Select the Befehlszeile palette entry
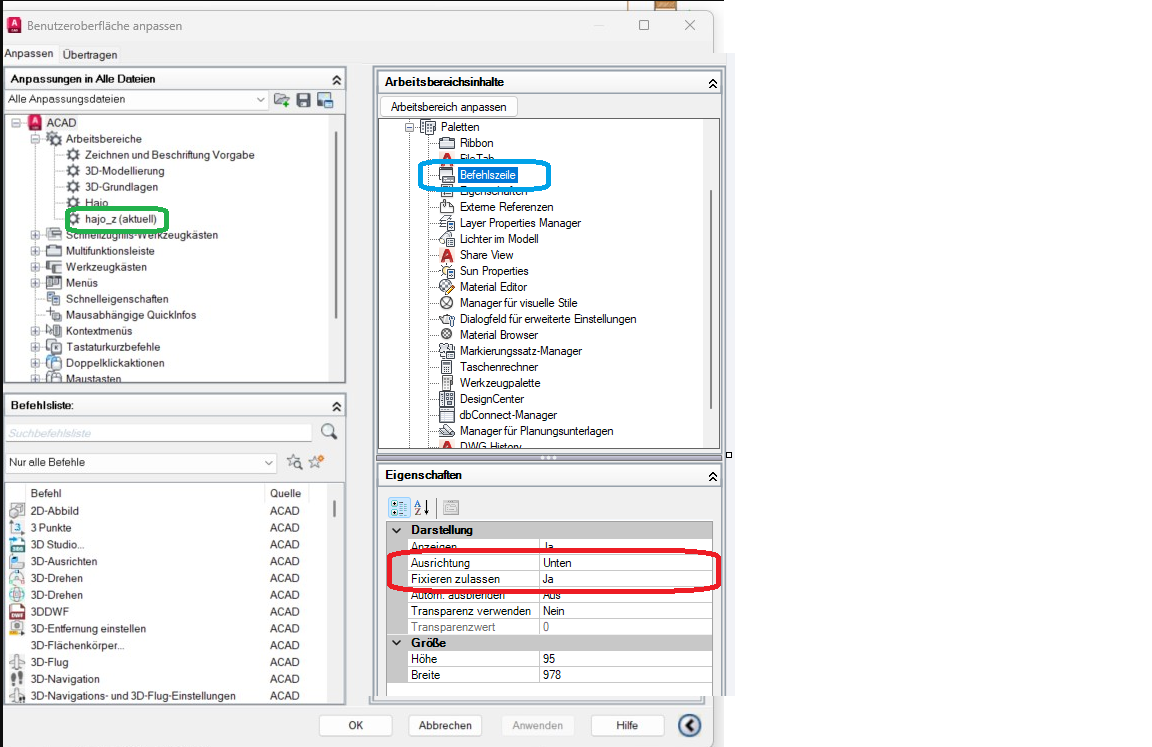The height and width of the screenshot is (747, 1152). 488,175
